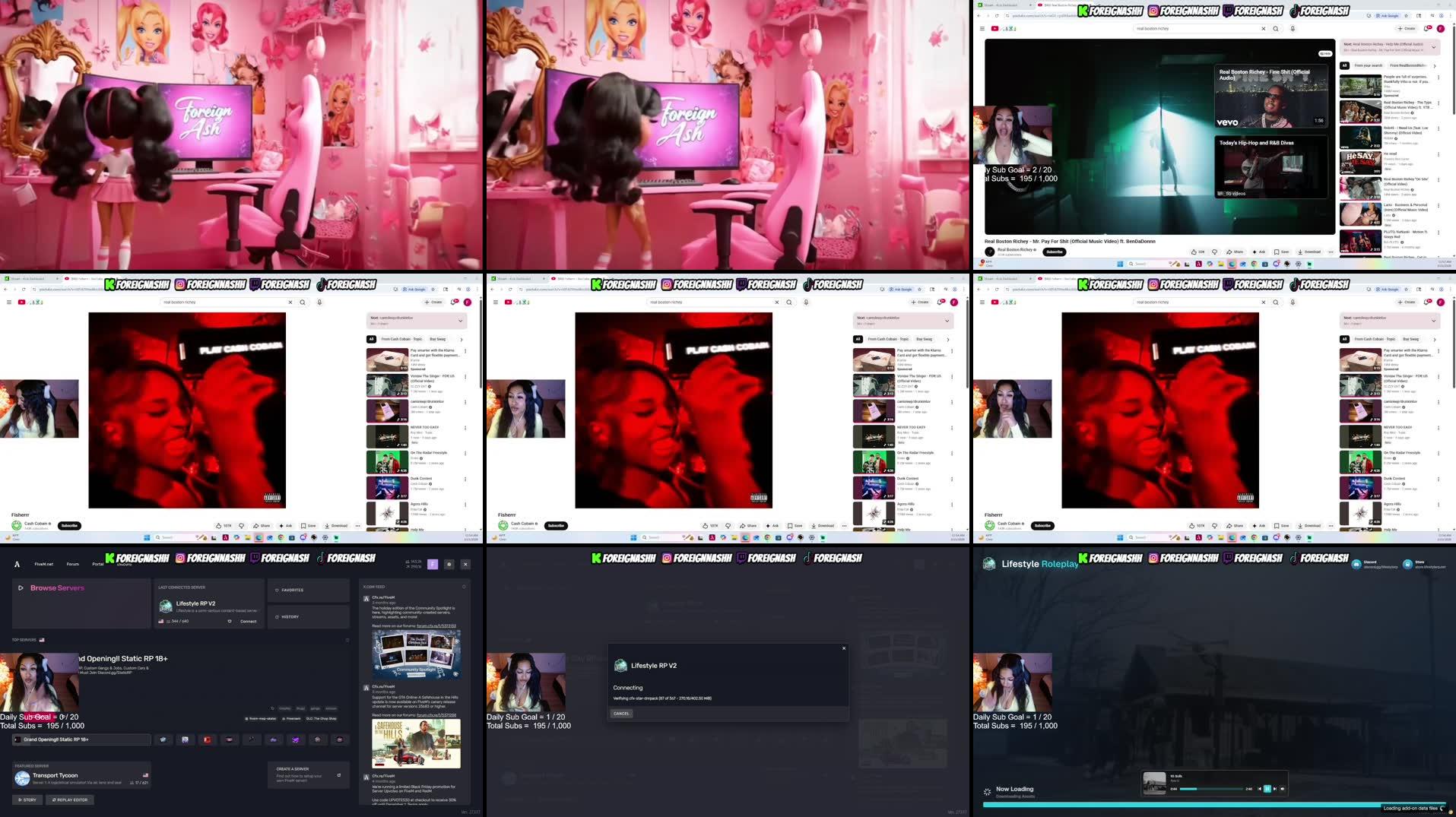The image size is (1456, 817).
Task: Open FiveM launcher settings gear
Action: click(x=449, y=564)
